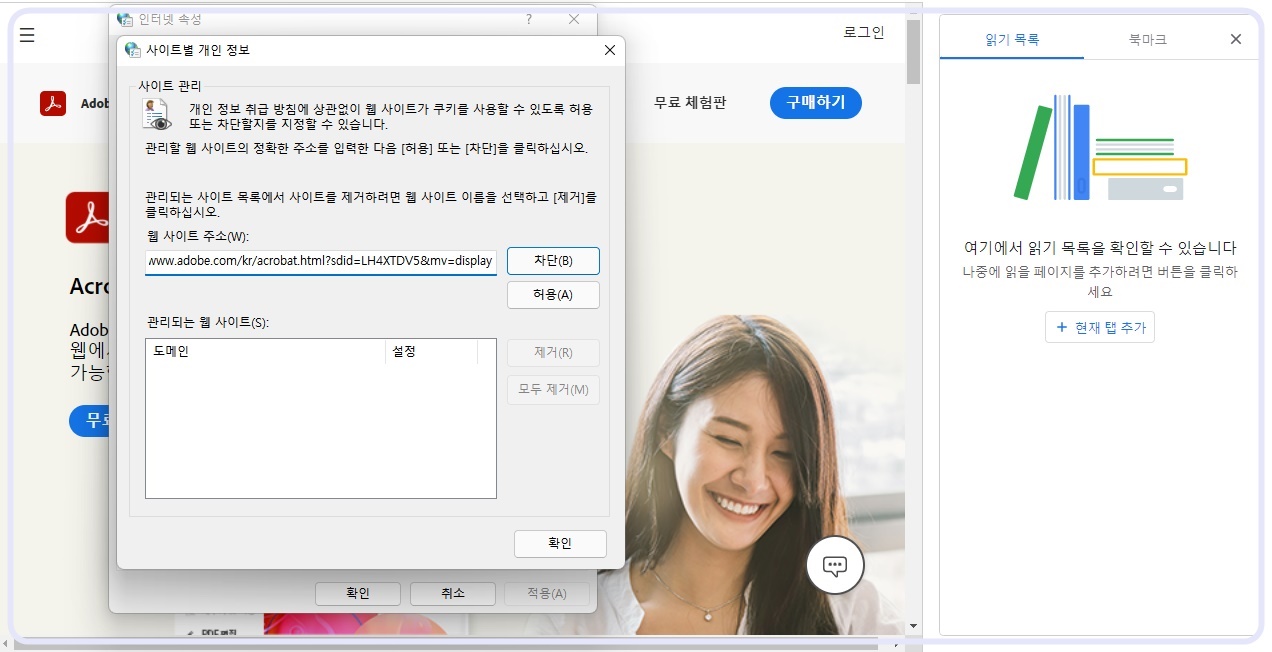Switch to the 읽기 목록 tab
This screenshot has width=1272, height=652.
click(1012, 40)
